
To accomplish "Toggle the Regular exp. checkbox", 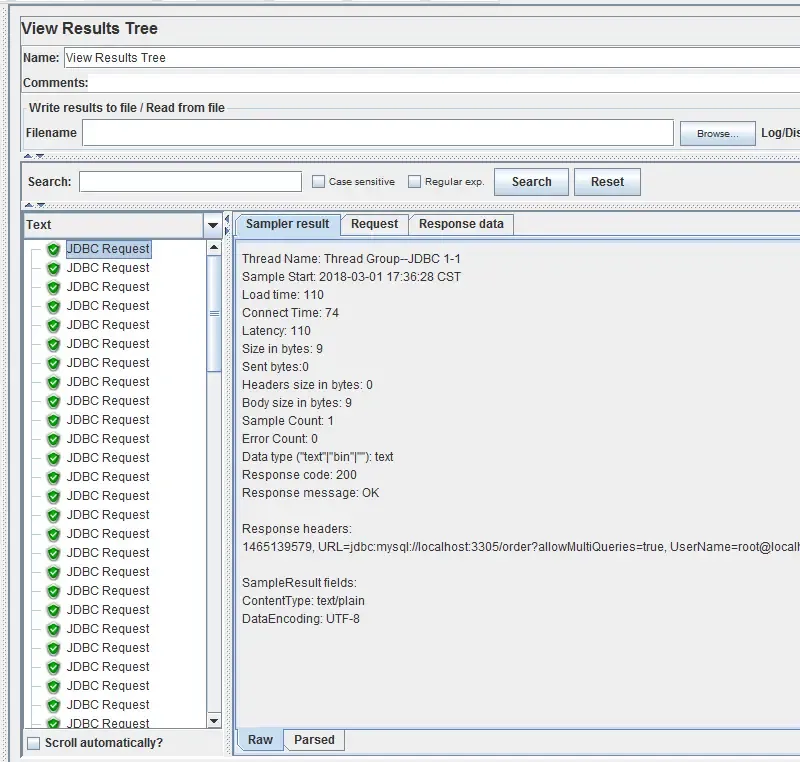I will click(415, 182).
